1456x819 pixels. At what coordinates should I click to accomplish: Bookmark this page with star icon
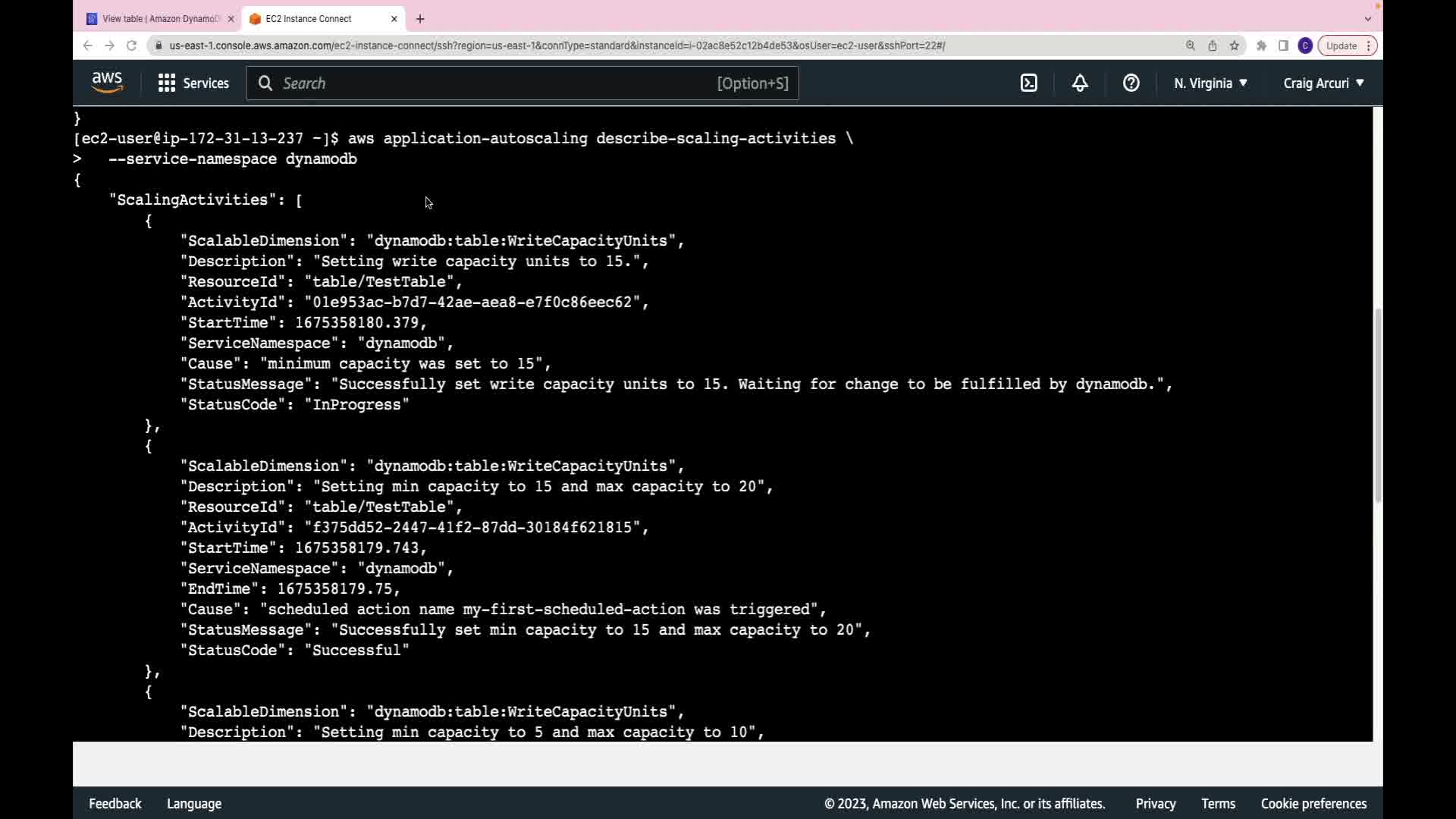point(1235,45)
